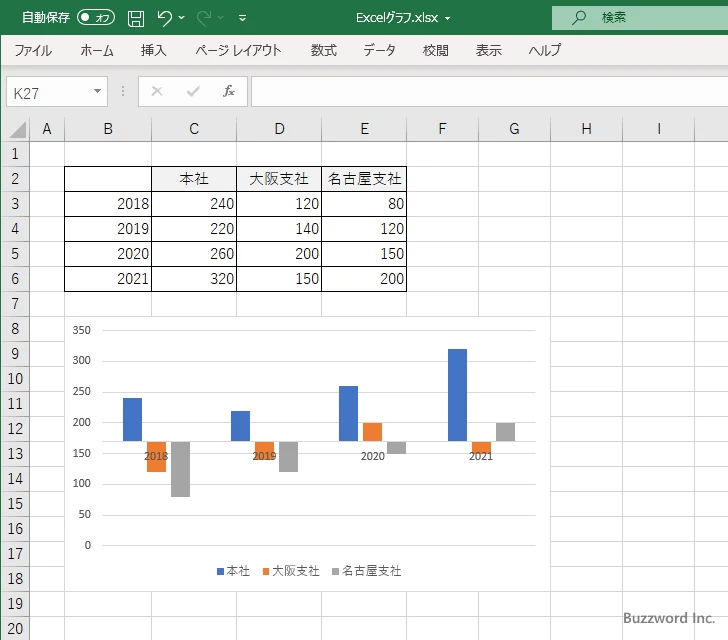Open the Undo history dropdown arrow
Image resolution: width=728 pixels, height=640 pixels.
click(x=182, y=18)
